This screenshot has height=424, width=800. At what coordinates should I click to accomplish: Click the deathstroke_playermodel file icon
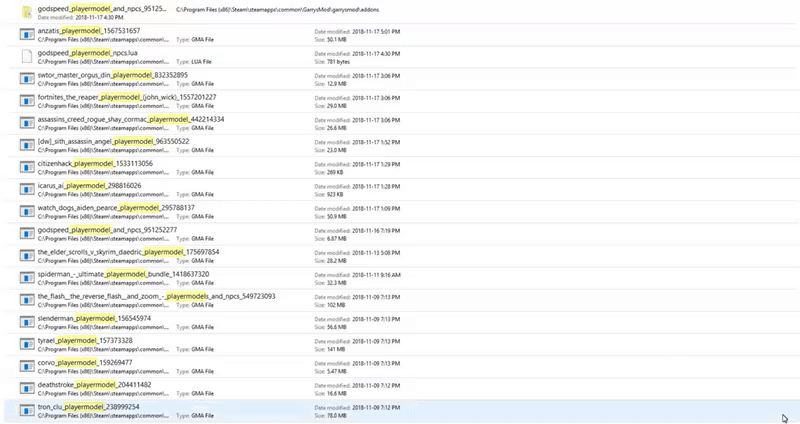click(x=27, y=388)
